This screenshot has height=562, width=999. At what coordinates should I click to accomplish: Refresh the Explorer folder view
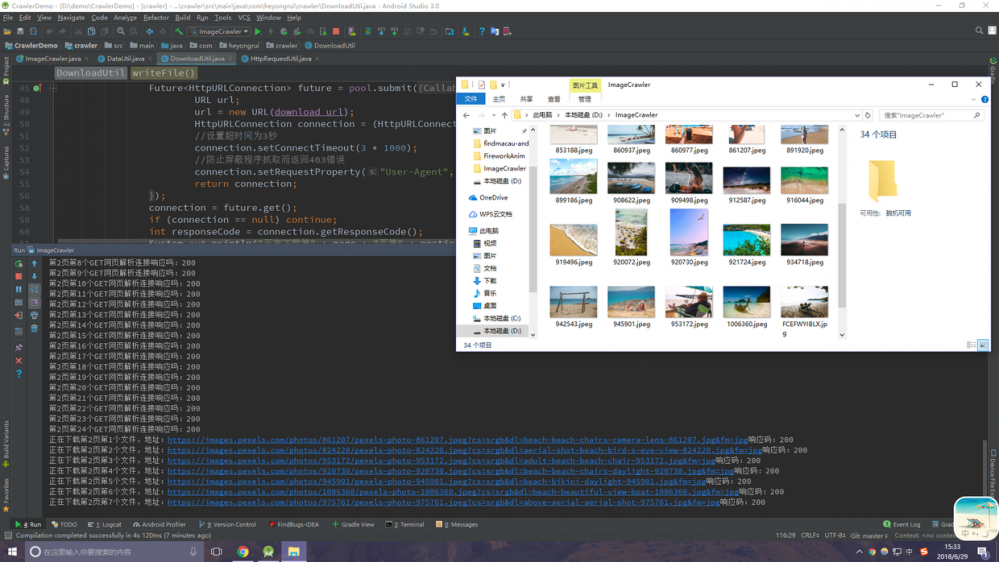[868, 115]
